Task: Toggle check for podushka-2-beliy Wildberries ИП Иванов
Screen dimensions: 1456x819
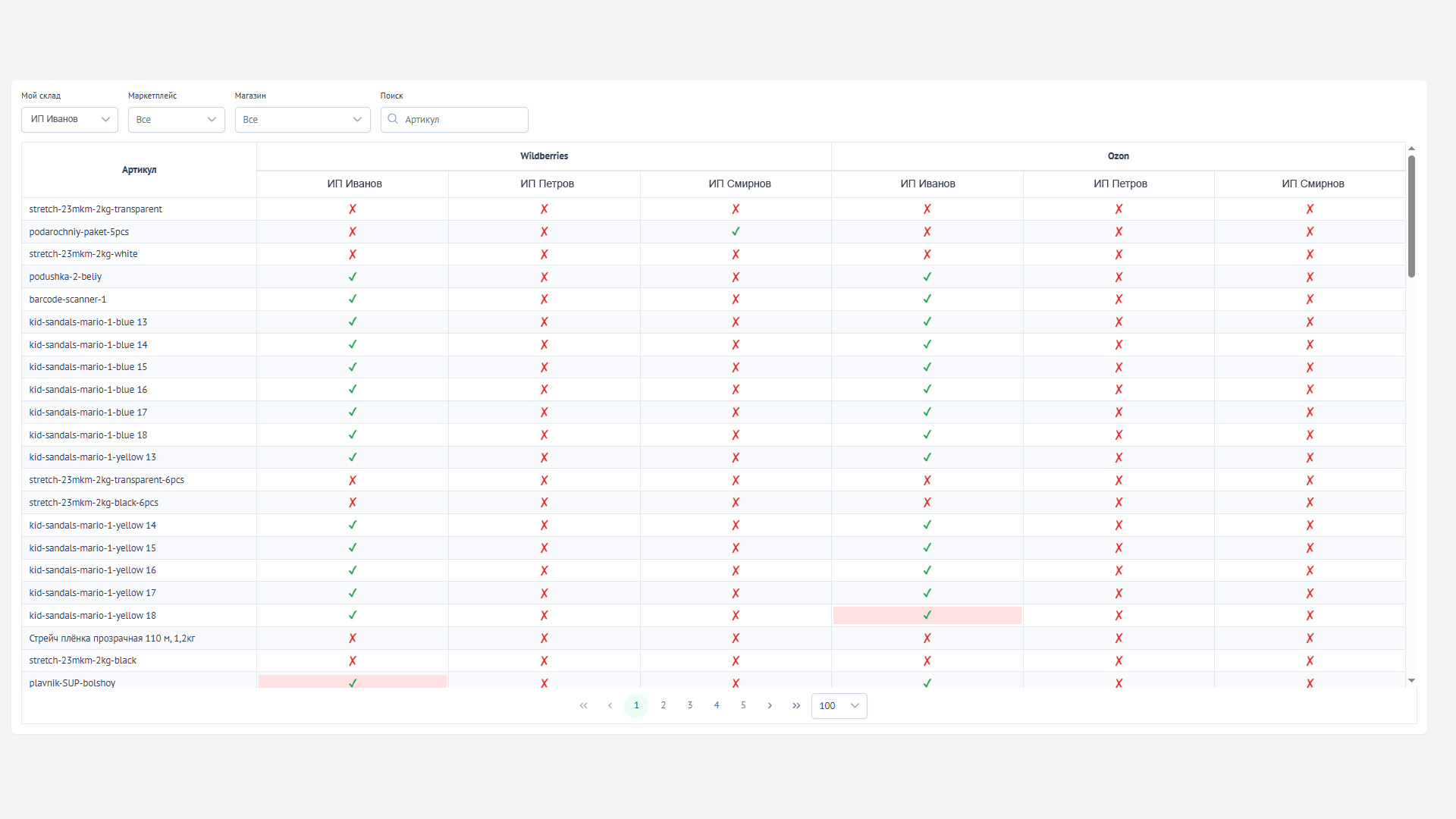Action: pos(353,277)
